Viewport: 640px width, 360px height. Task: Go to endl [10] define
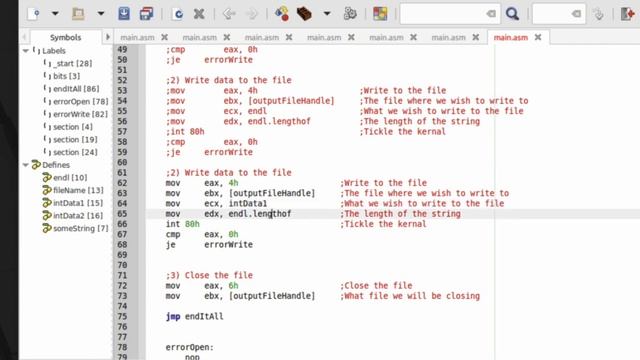pyautogui.click(x=70, y=178)
